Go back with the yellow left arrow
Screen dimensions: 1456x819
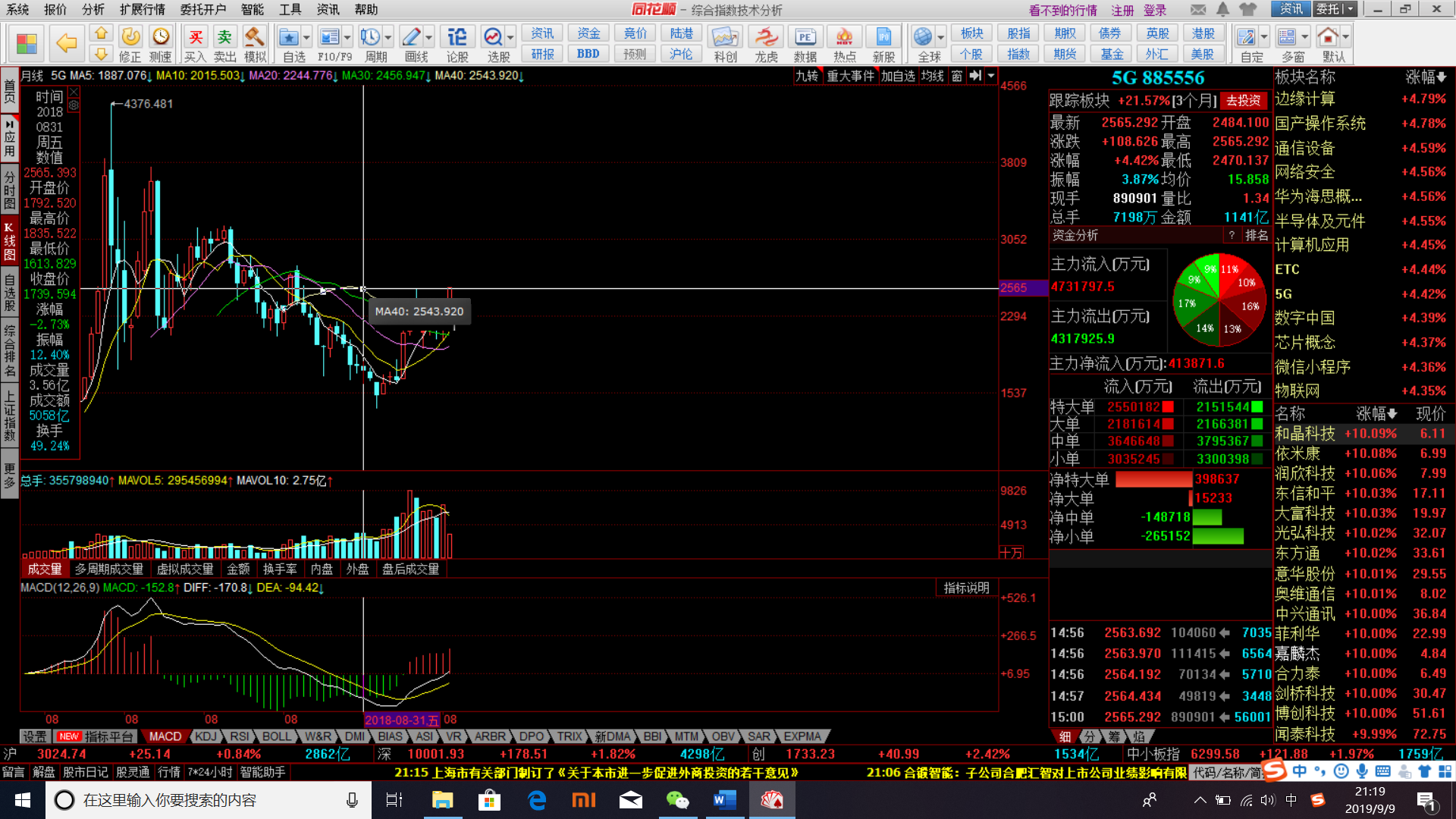tap(66, 44)
